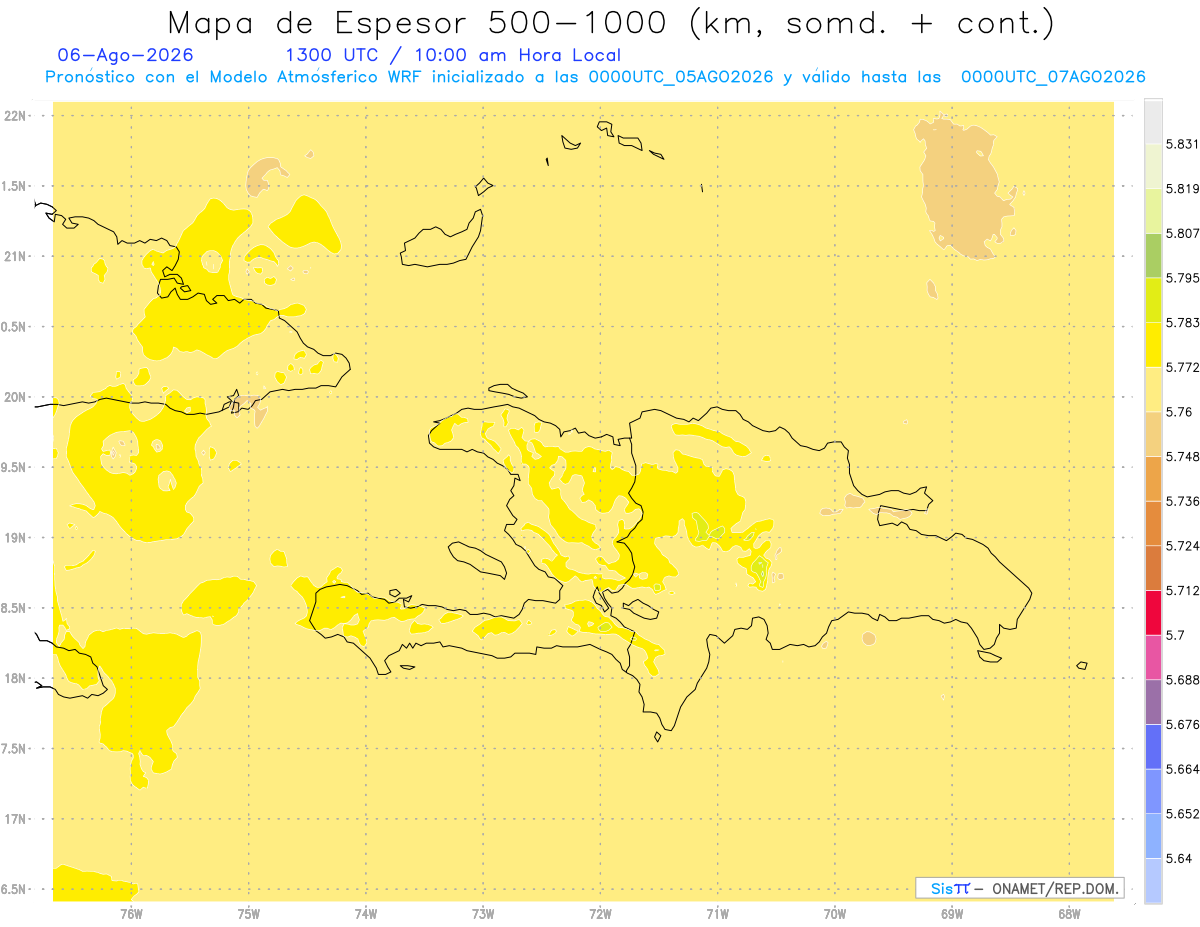The image size is (1200, 927).
Task: Click the legend value 5.7
Action: pyautogui.click(x=1175, y=635)
